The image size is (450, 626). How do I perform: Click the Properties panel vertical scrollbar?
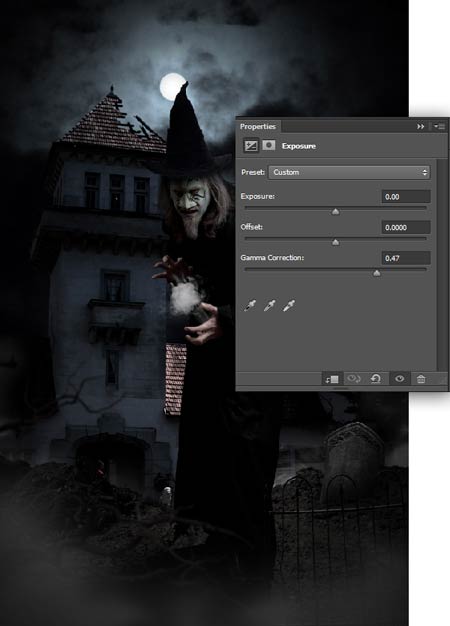[441, 265]
